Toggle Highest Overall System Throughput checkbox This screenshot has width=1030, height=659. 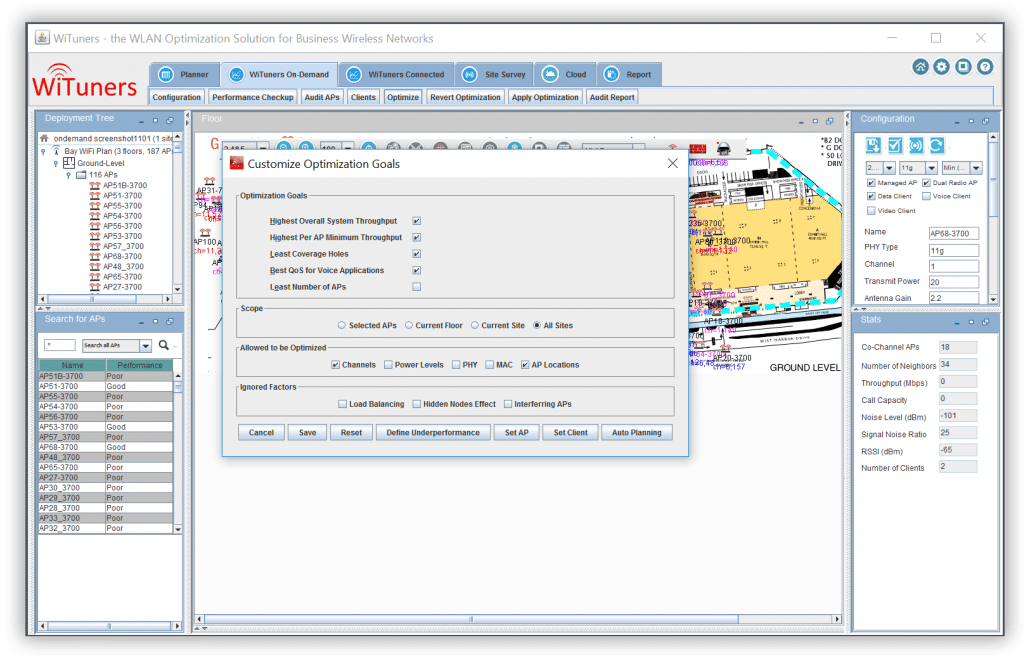[x=416, y=221]
